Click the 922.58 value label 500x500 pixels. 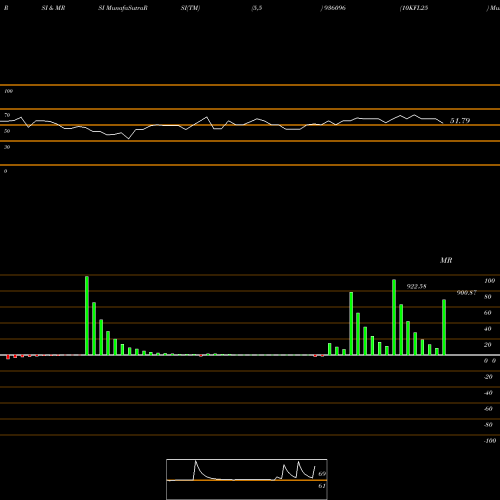click(x=416, y=286)
